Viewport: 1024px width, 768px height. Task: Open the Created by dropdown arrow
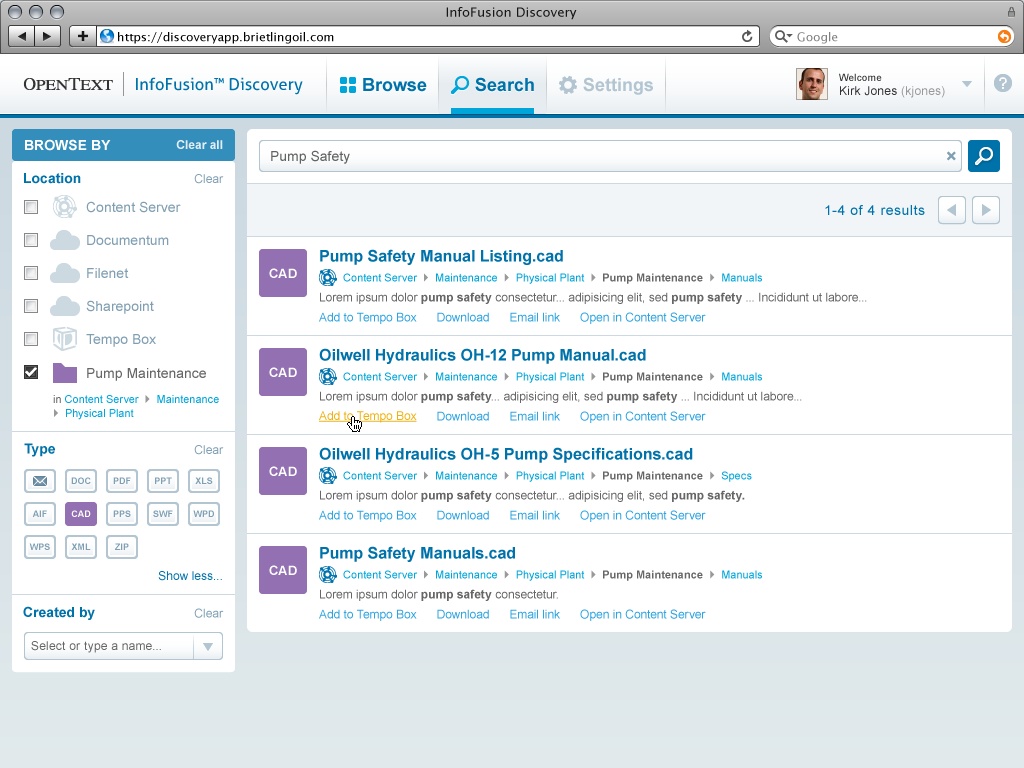point(208,646)
